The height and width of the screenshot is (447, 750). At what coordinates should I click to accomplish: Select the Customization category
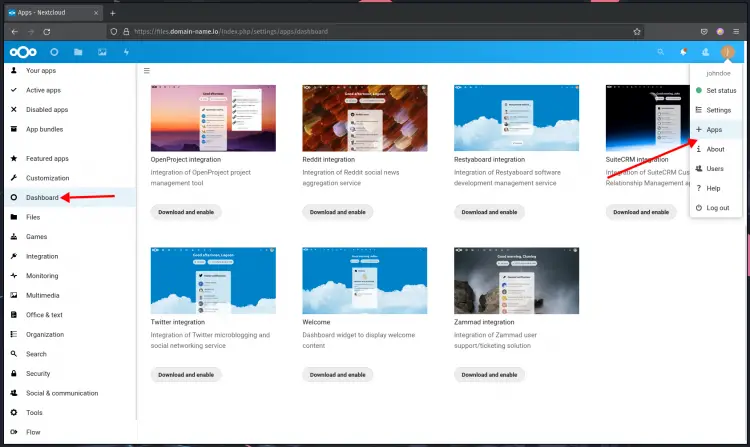70,178
